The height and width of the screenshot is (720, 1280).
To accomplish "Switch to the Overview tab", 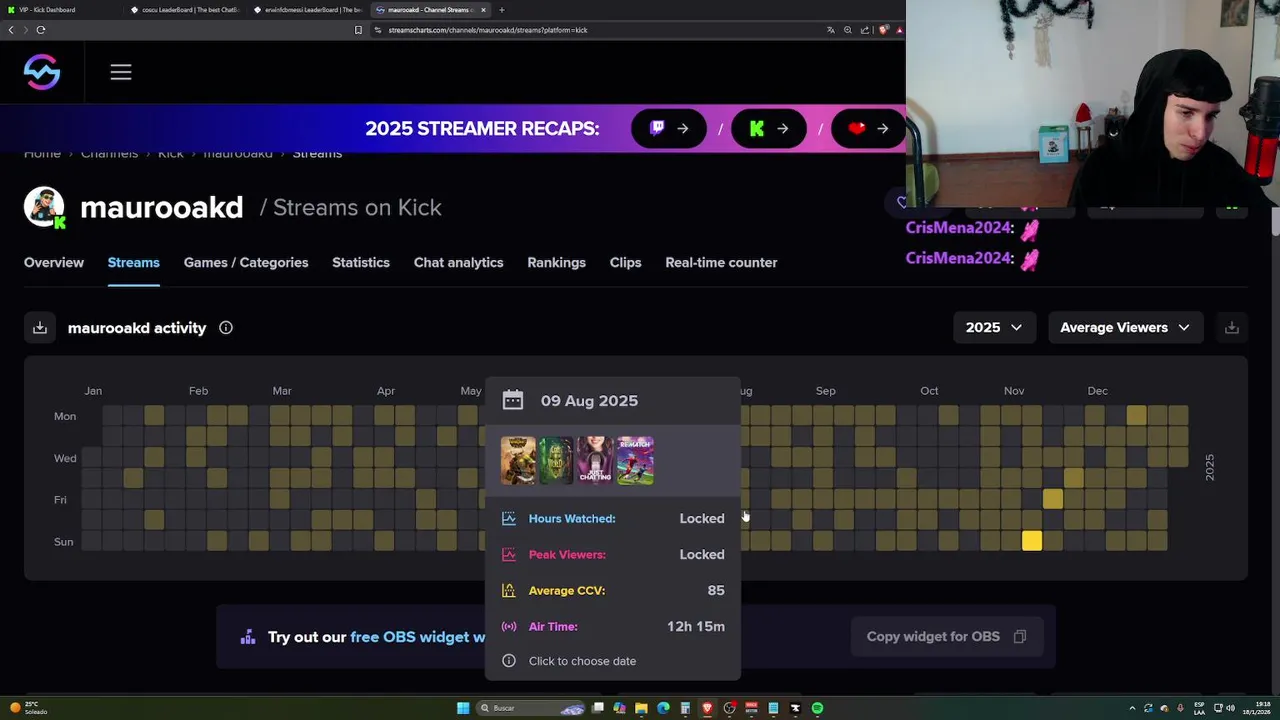I will [54, 262].
